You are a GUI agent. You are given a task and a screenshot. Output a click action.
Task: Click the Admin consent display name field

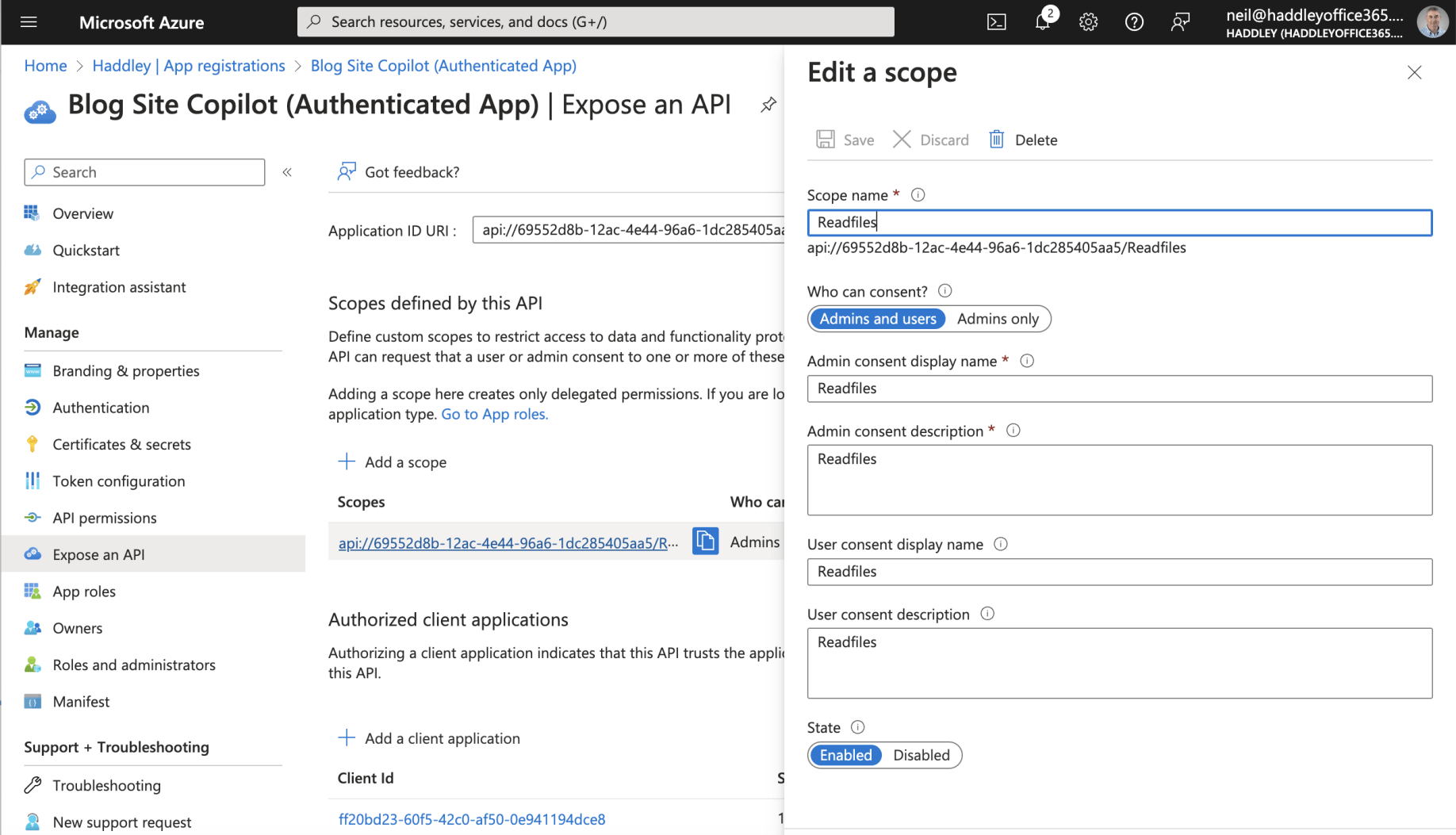coord(1119,389)
